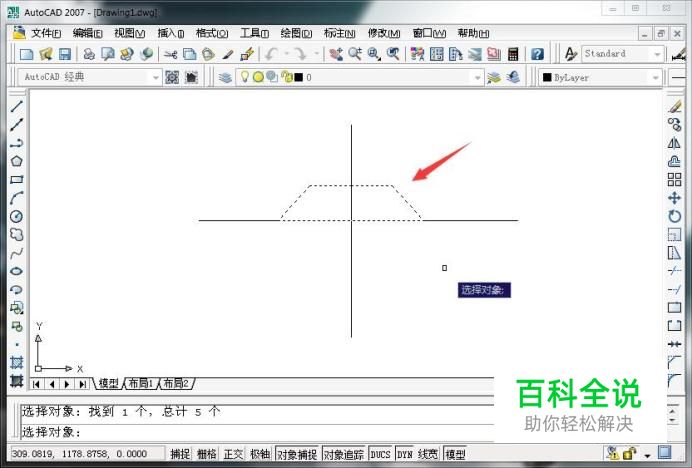
Task: Click the Offset modify tool
Action: coord(674,161)
